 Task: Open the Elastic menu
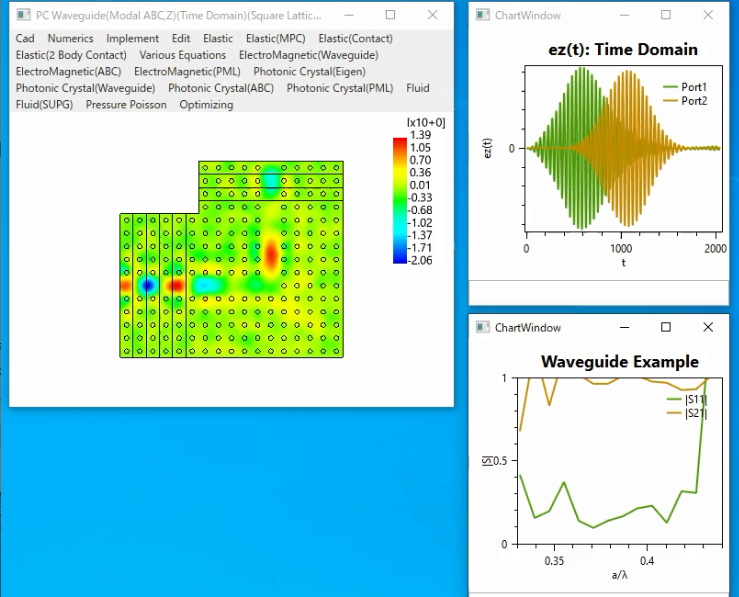(218, 39)
